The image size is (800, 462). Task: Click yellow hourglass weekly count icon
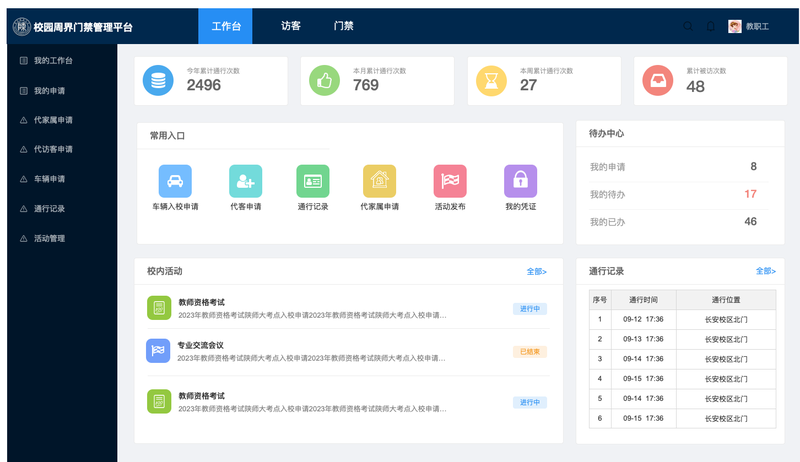(491, 81)
